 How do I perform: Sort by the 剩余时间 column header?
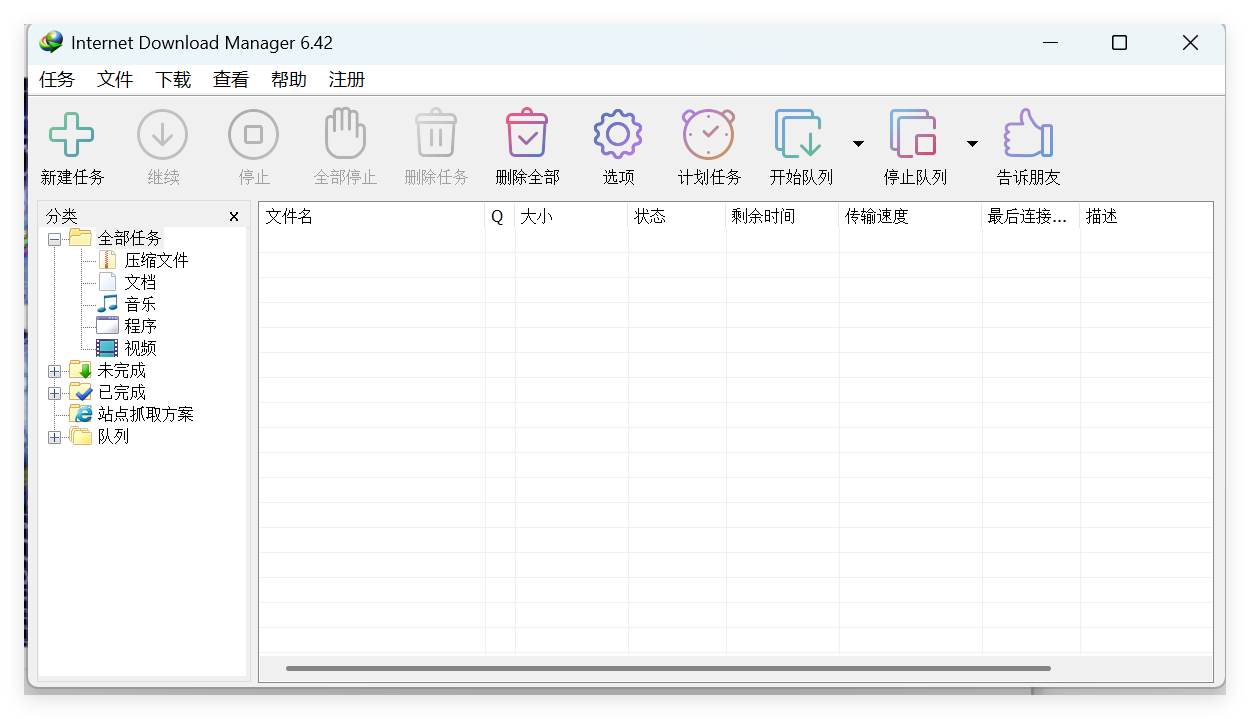point(783,216)
